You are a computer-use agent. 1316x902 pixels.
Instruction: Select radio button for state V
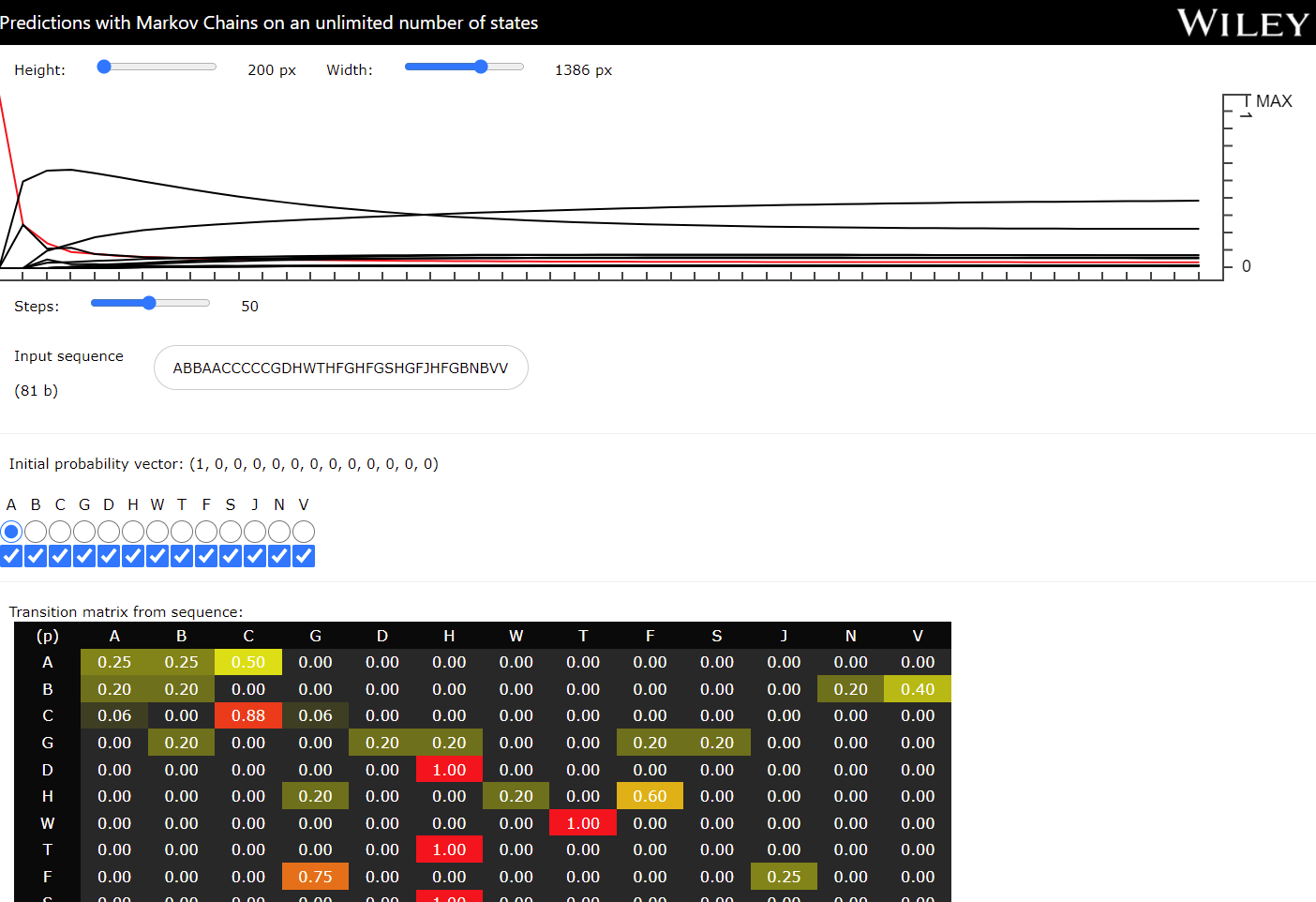pyautogui.click(x=304, y=532)
